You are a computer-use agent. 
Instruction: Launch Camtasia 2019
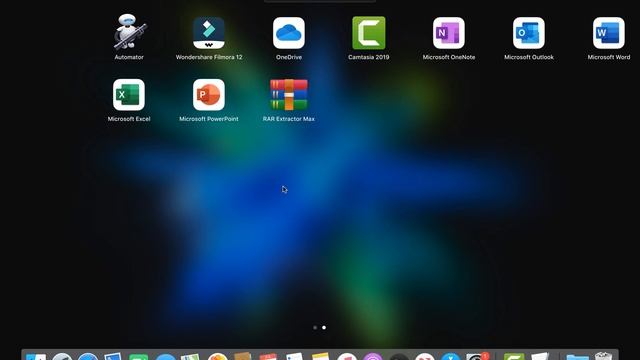[369, 33]
